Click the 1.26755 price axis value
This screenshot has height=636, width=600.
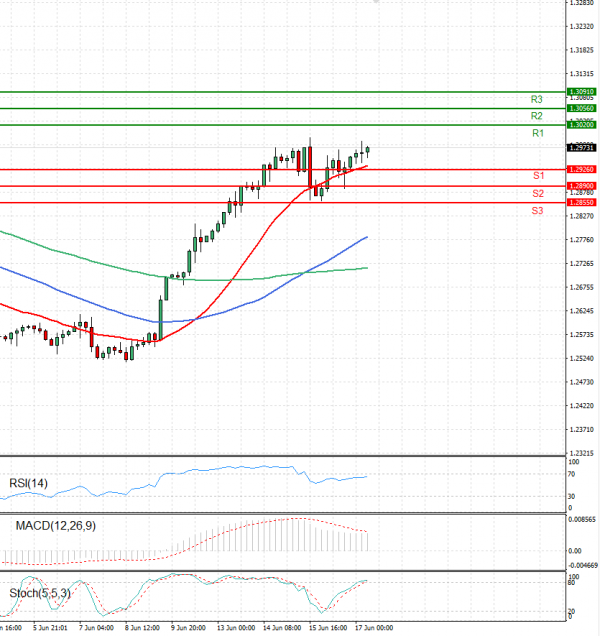(x=581, y=287)
